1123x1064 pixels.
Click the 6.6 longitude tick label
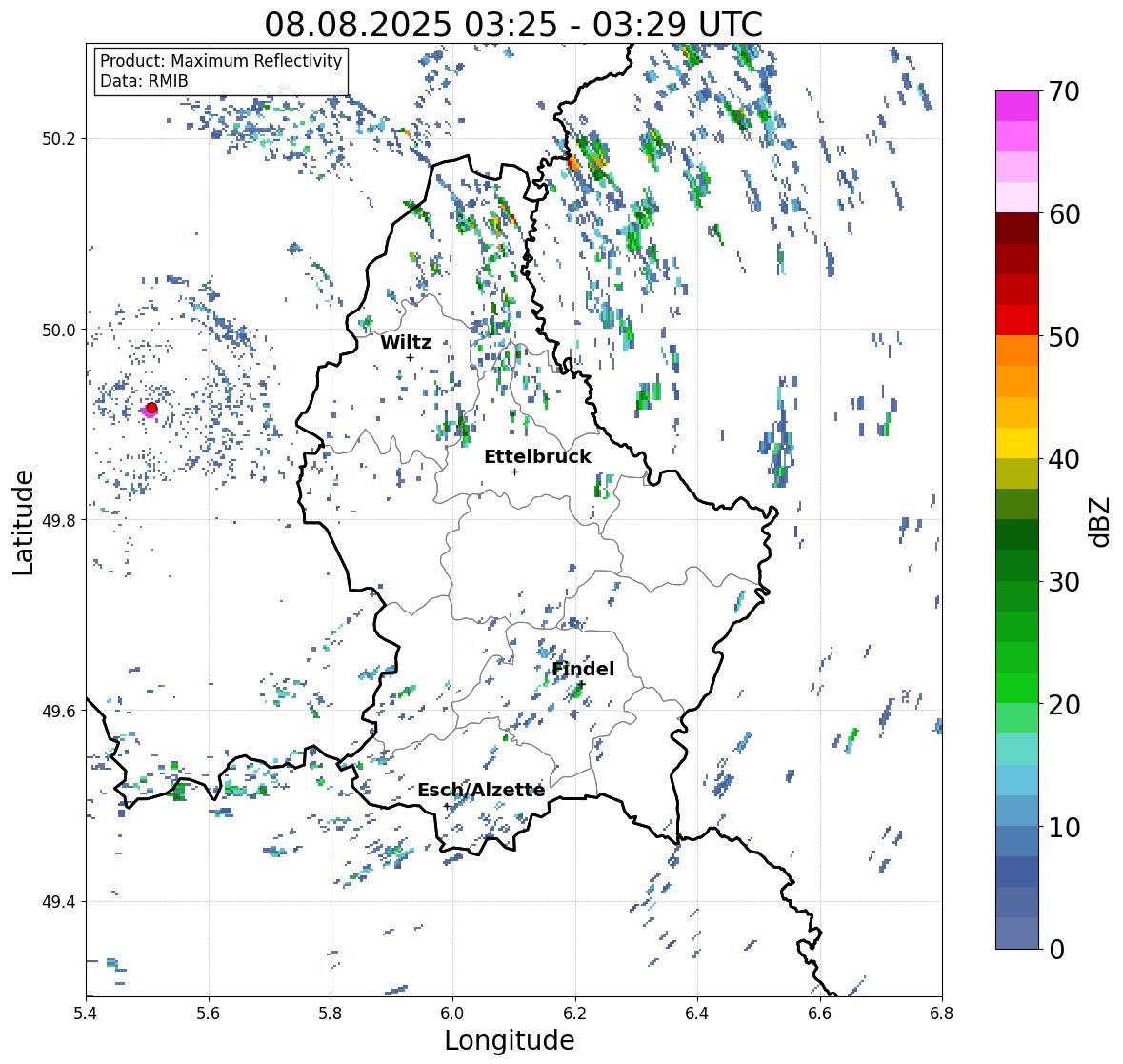point(820,1014)
